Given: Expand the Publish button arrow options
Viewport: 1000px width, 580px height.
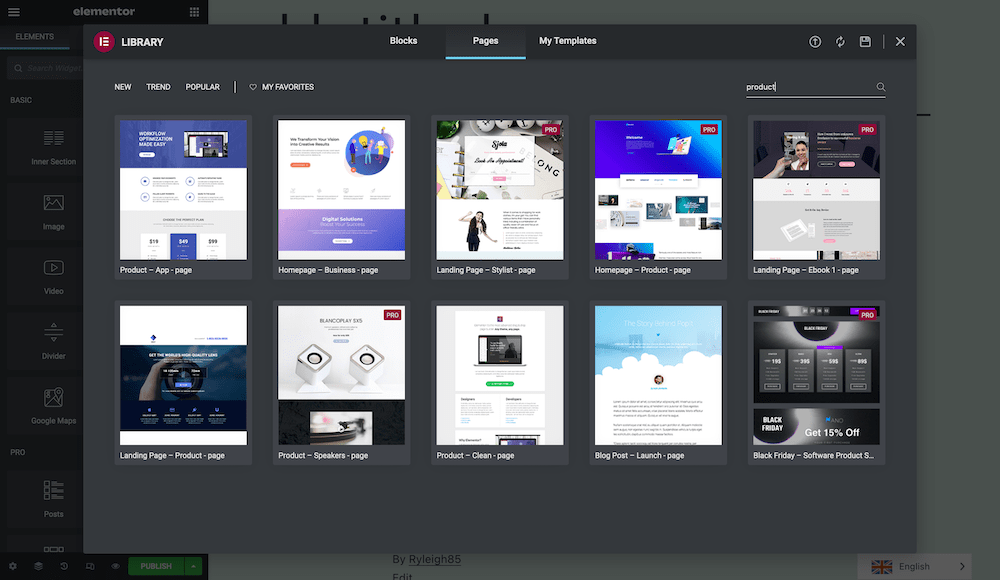Looking at the screenshot, I should 193,566.
